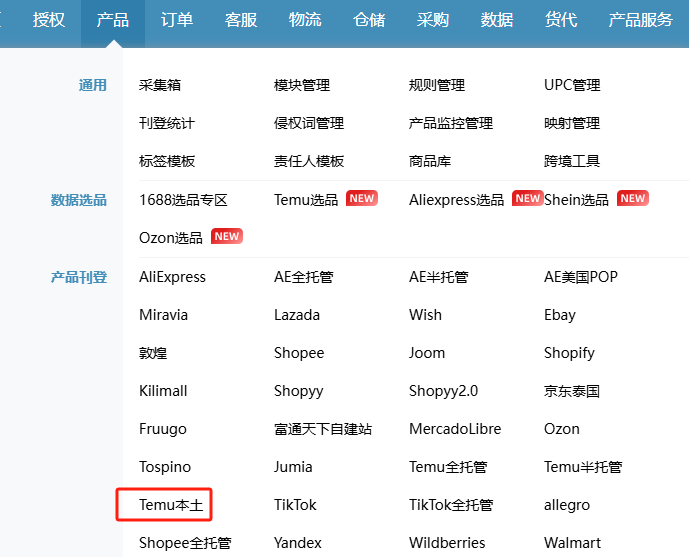The image size is (689, 557).
Task: Select Joom listing
Action: (x=427, y=353)
